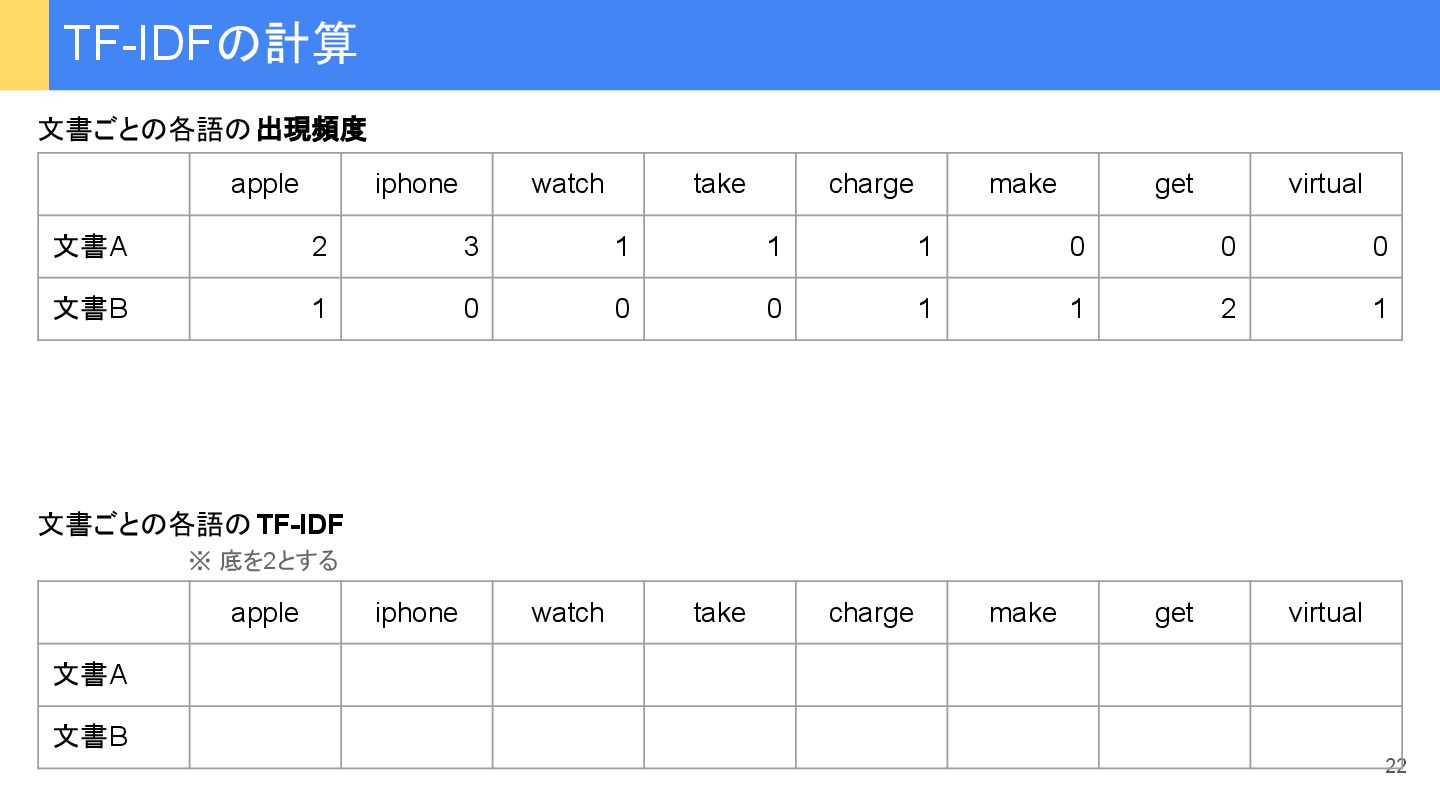Screen dimensions: 1440x810
Task: Click "iphone" header in the TF-IDF table
Action: [416, 613]
